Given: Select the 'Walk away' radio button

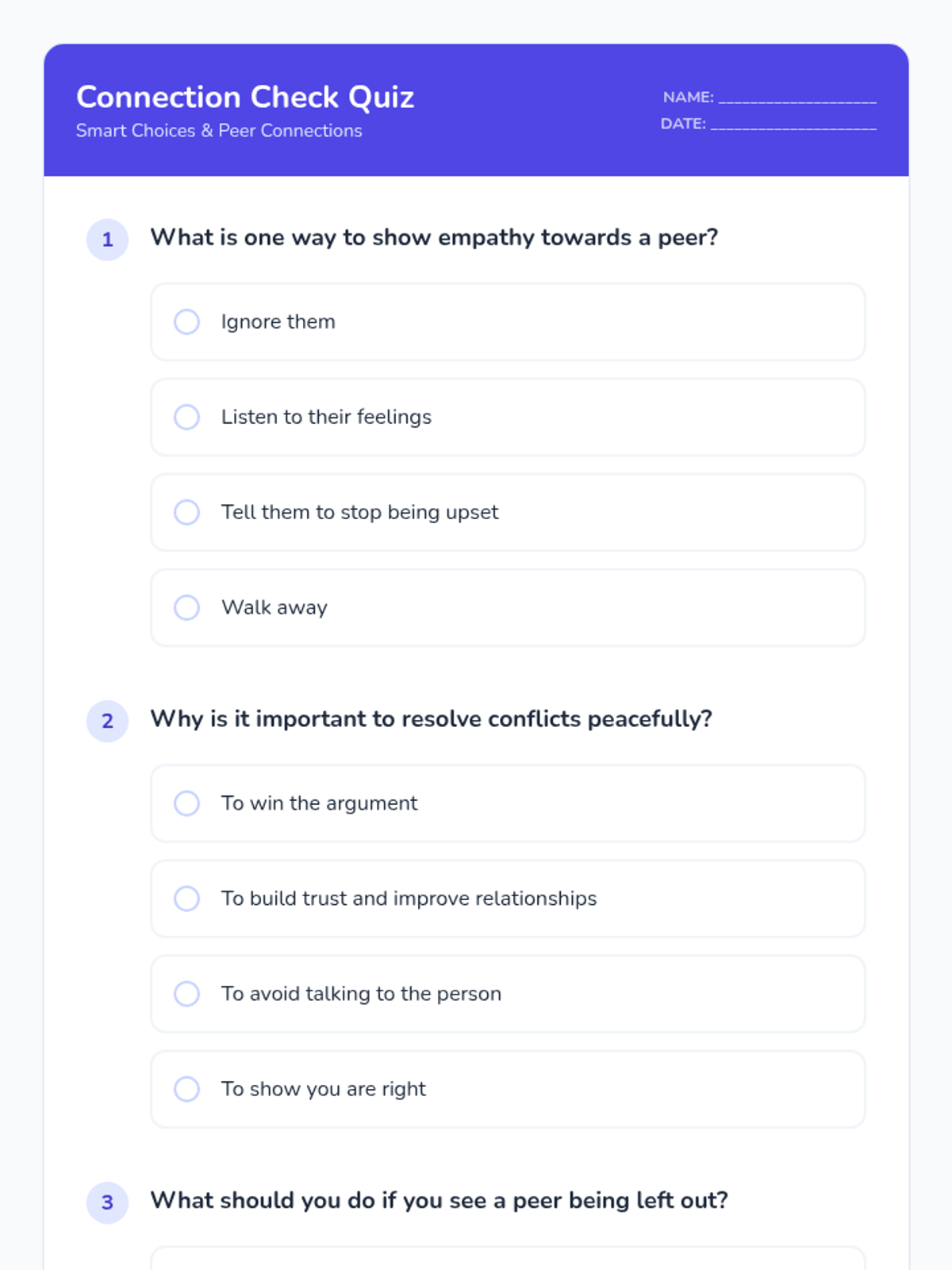Looking at the screenshot, I should coord(187,608).
